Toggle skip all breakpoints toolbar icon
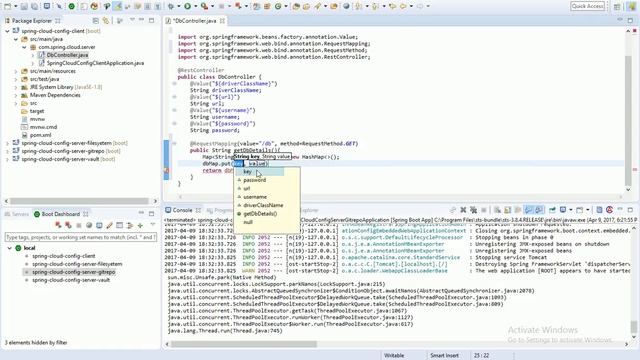 pos(59,6)
